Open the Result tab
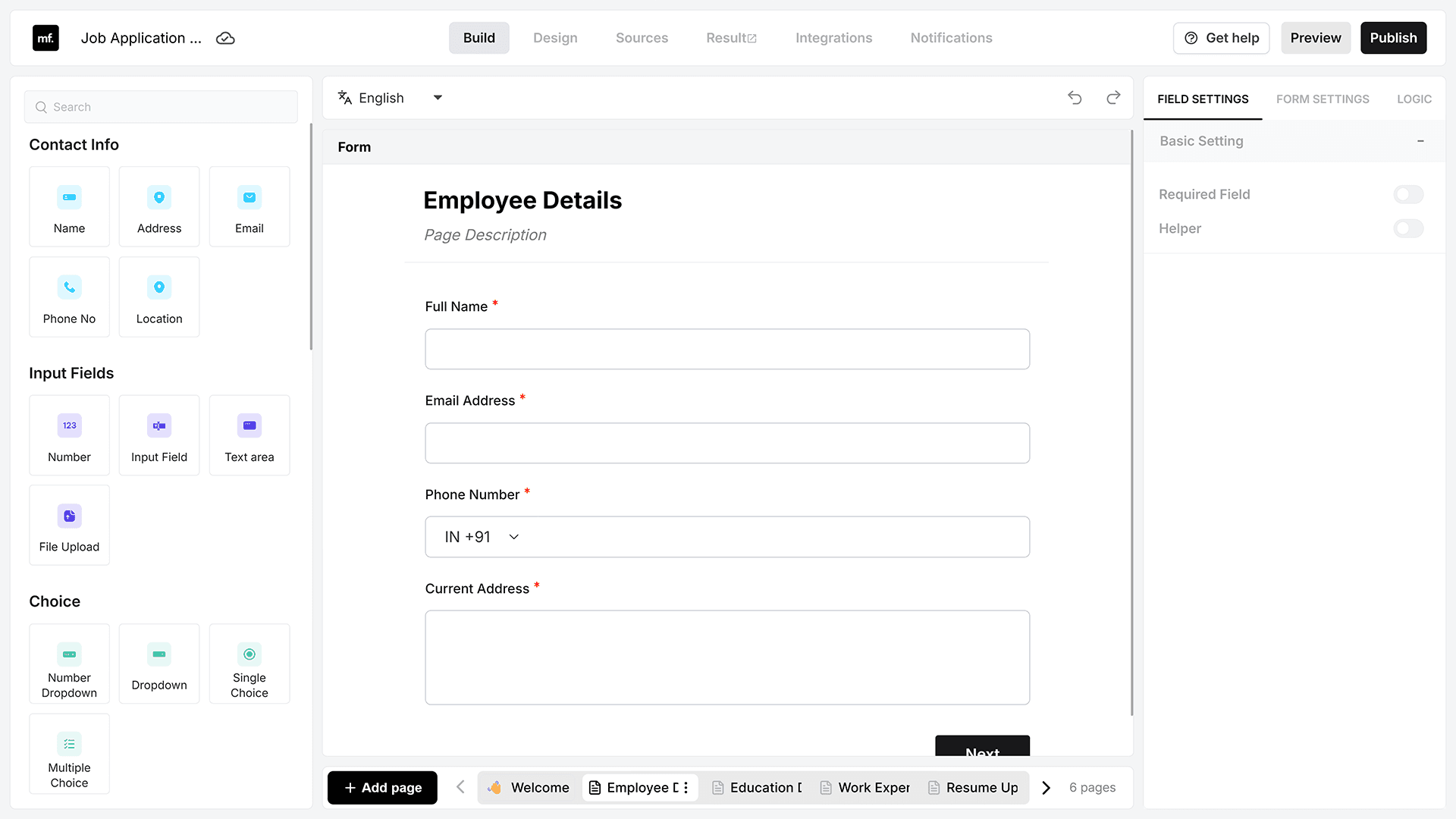This screenshot has width=1456, height=819. [731, 38]
